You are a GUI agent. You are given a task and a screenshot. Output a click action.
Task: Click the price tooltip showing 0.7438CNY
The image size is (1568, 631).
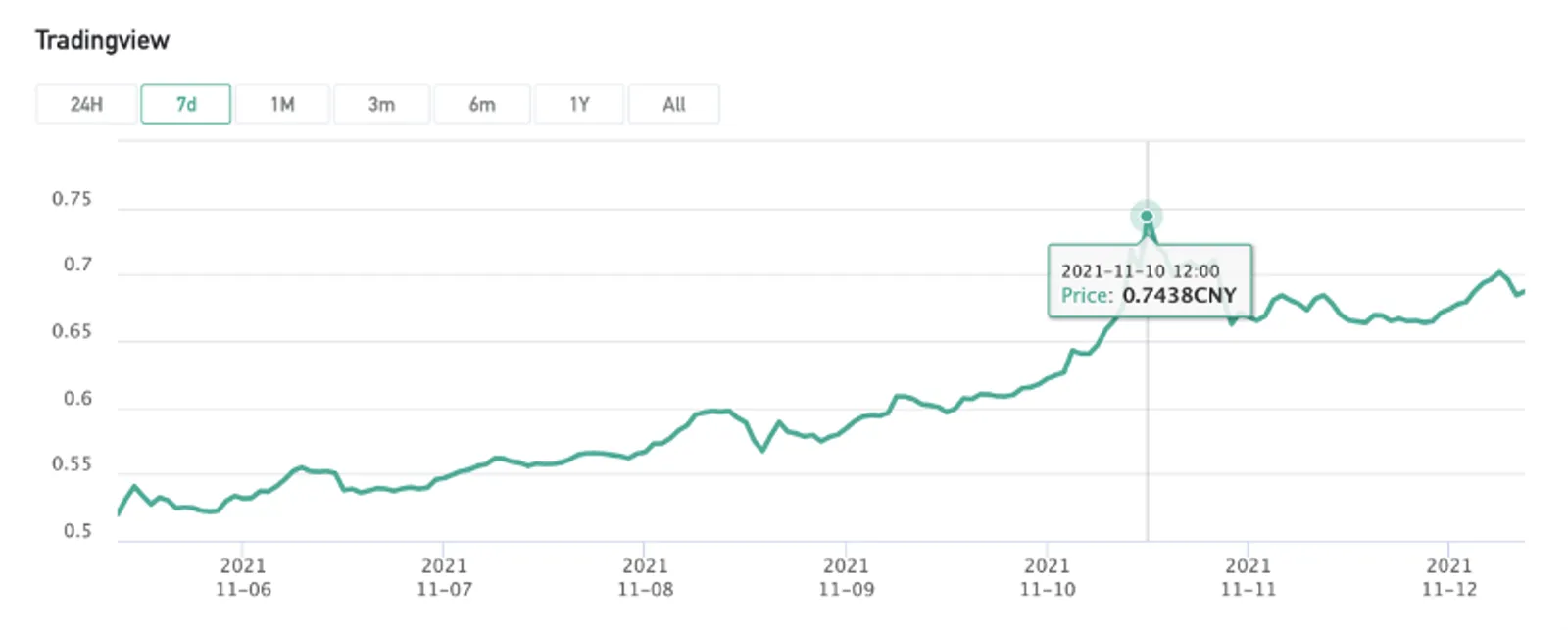(x=1150, y=282)
